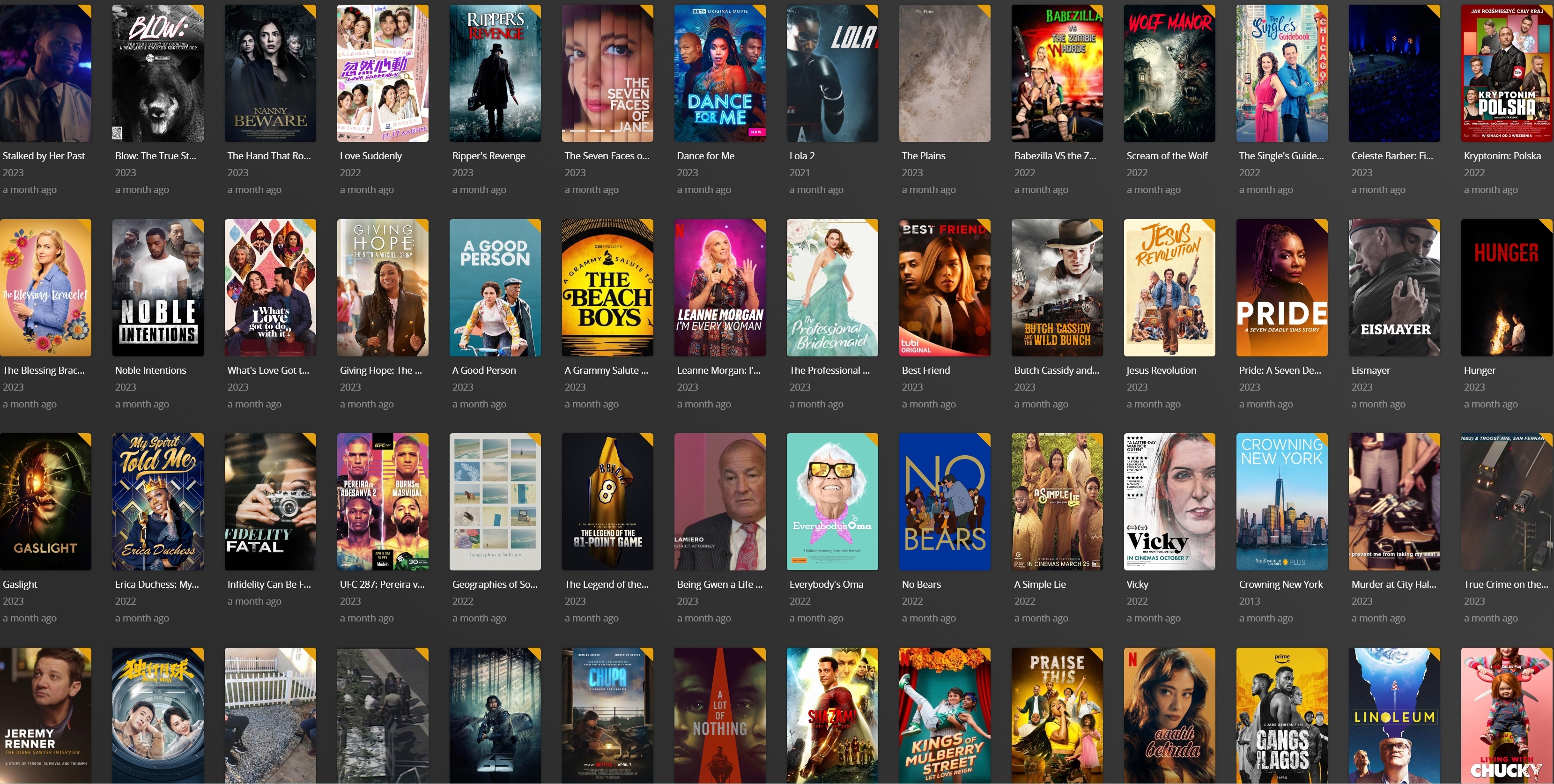Select the Babezilla VS Zombie Horde poster
Screen dimensions: 1554x784
[x=1058, y=74]
